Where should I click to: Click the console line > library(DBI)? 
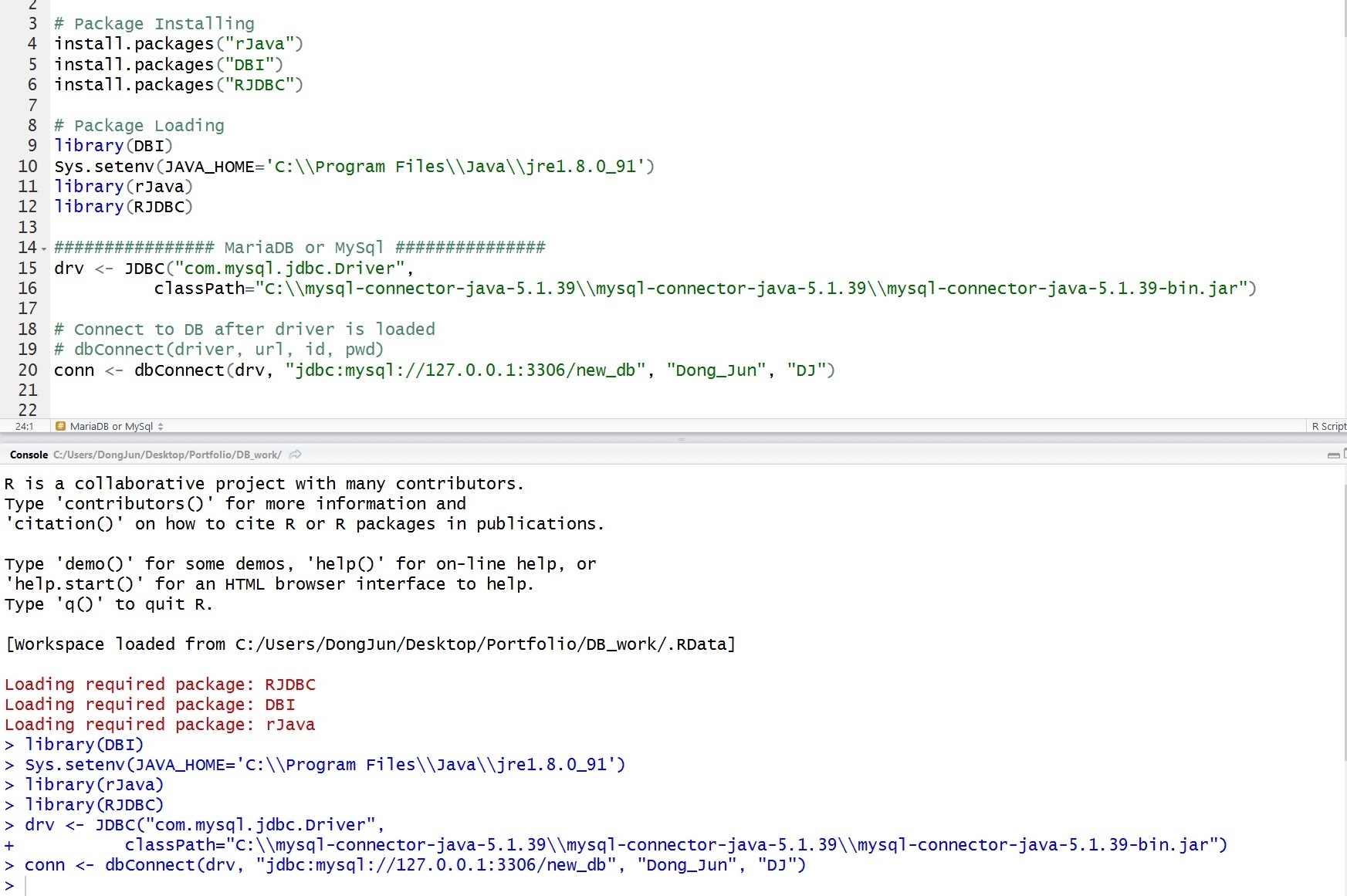click(74, 745)
